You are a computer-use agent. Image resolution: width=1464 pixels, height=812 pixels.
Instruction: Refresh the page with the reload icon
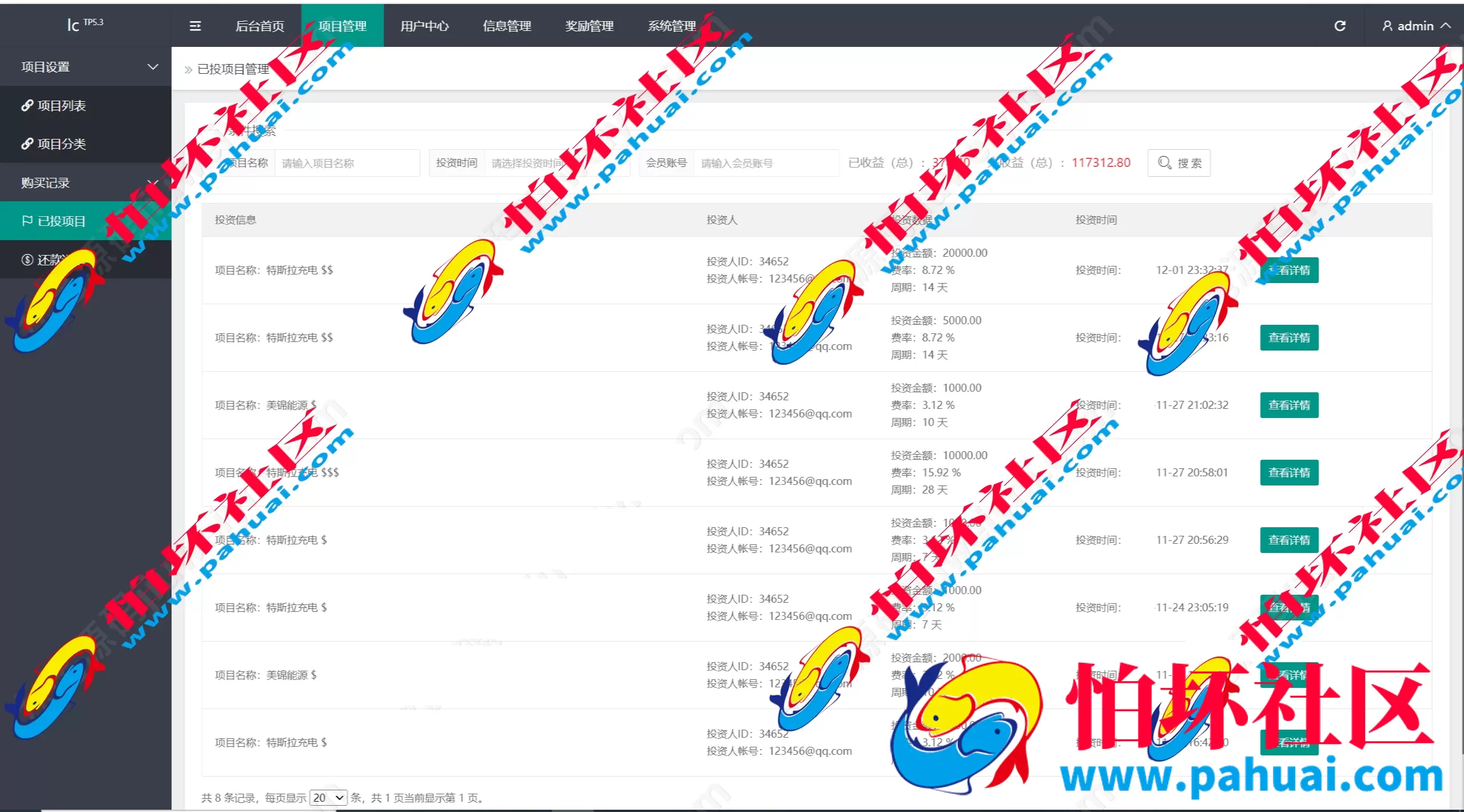click(1340, 26)
